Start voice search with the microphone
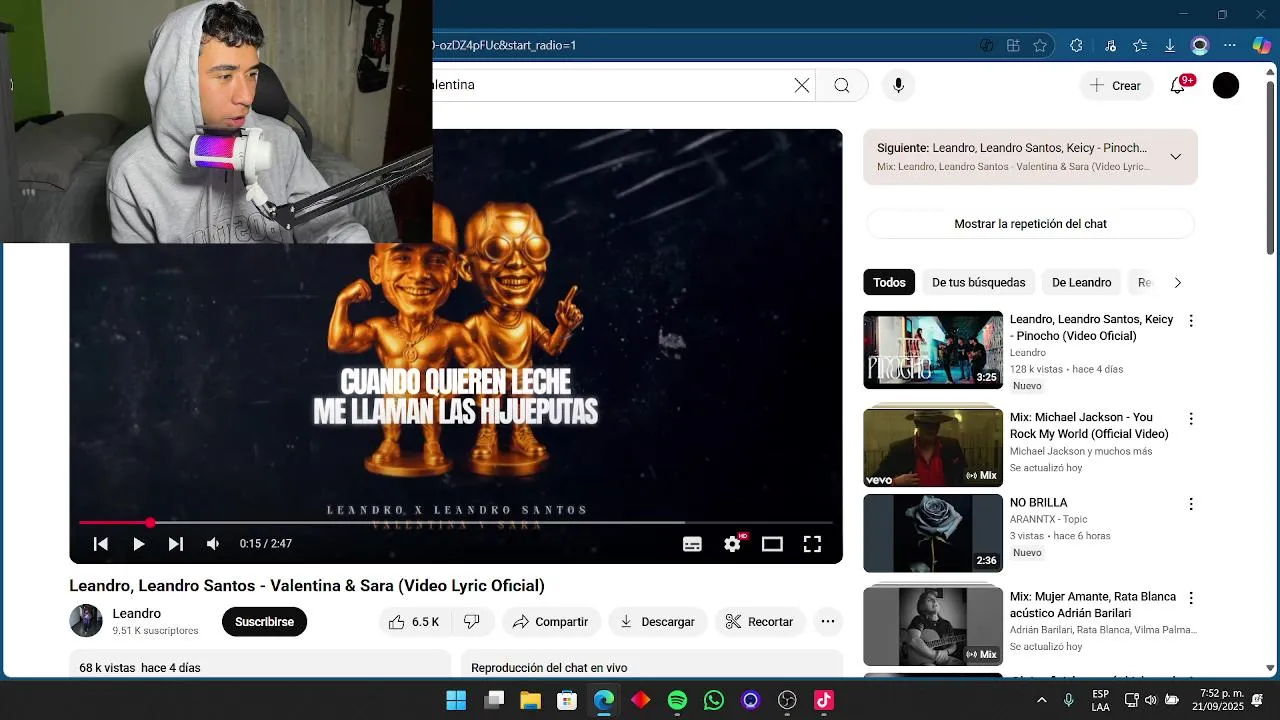1280x720 pixels. [x=898, y=85]
